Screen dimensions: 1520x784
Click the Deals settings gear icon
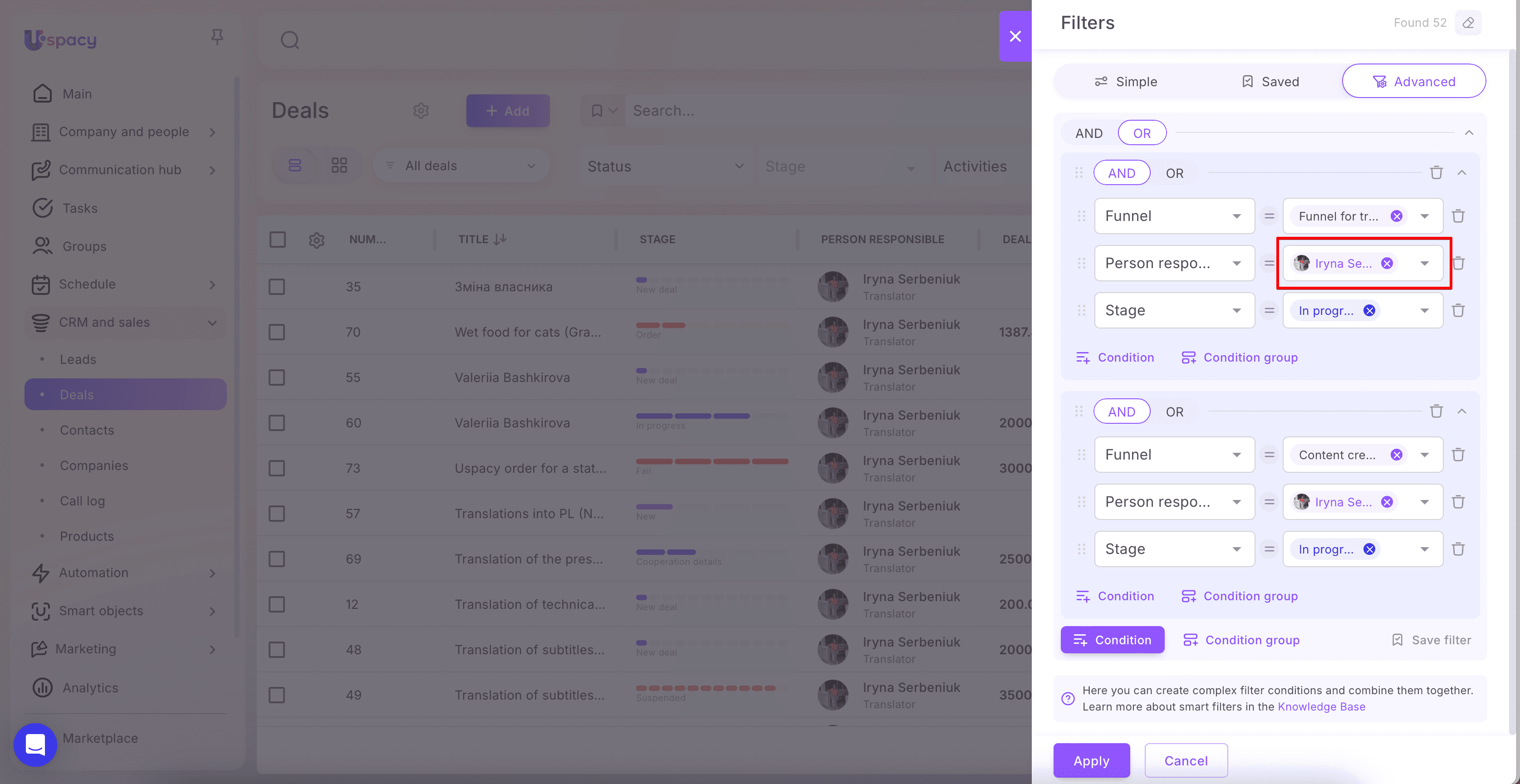[421, 110]
